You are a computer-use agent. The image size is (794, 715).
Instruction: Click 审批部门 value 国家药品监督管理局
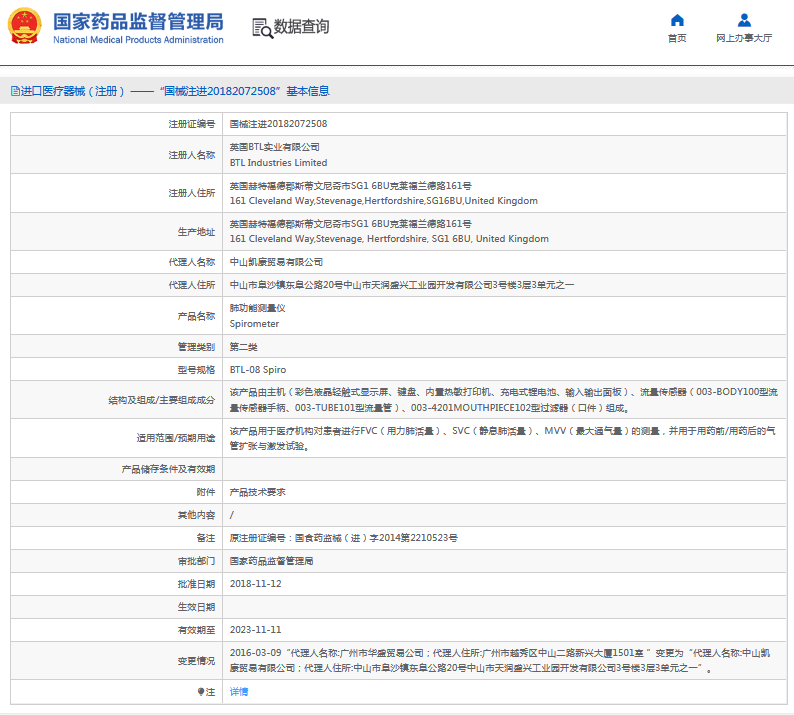[271, 561]
